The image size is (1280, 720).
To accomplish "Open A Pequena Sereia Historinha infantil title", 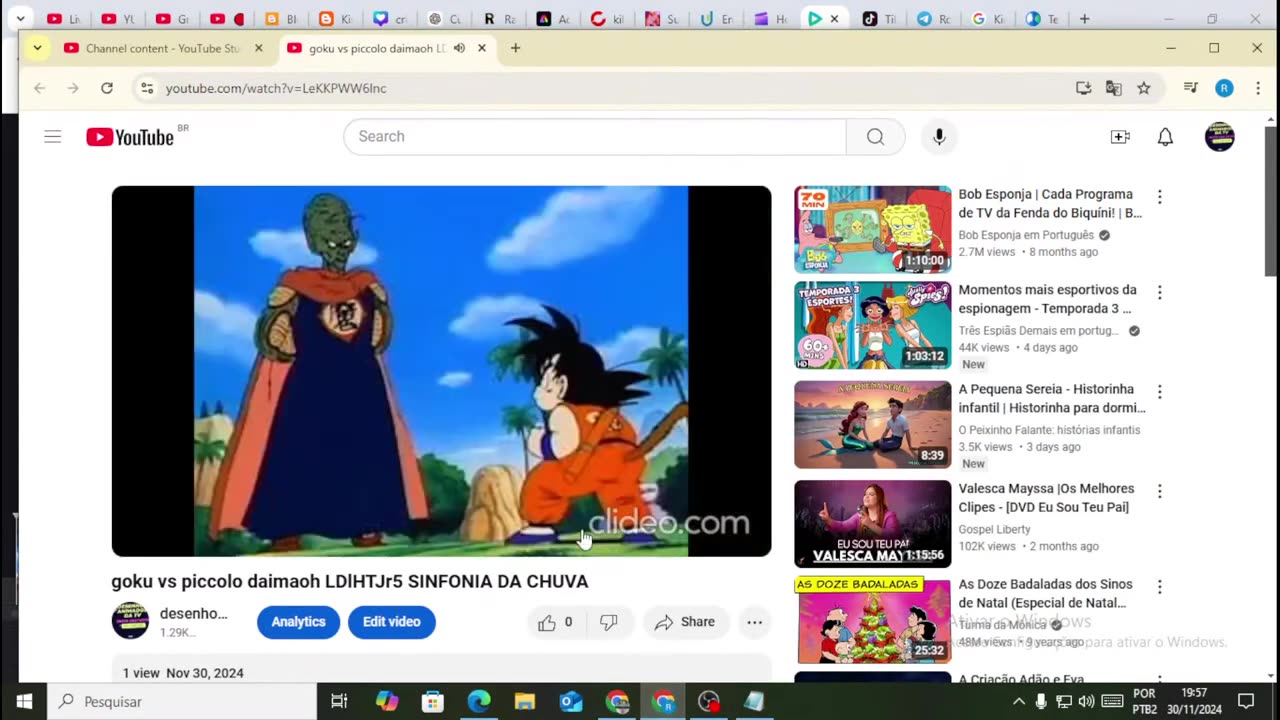I will tap(1052, 398).
